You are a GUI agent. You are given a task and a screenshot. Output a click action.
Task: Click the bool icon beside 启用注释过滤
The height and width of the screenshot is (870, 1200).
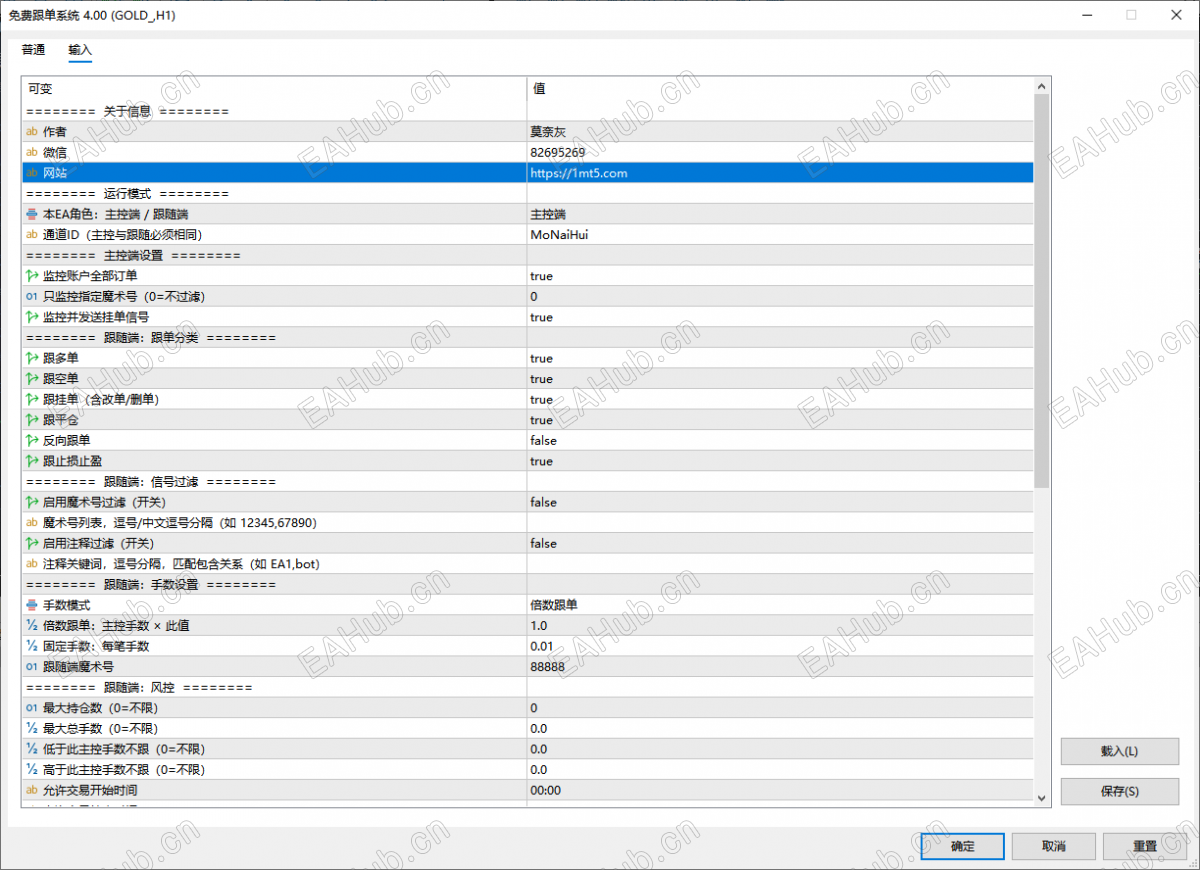31,543
